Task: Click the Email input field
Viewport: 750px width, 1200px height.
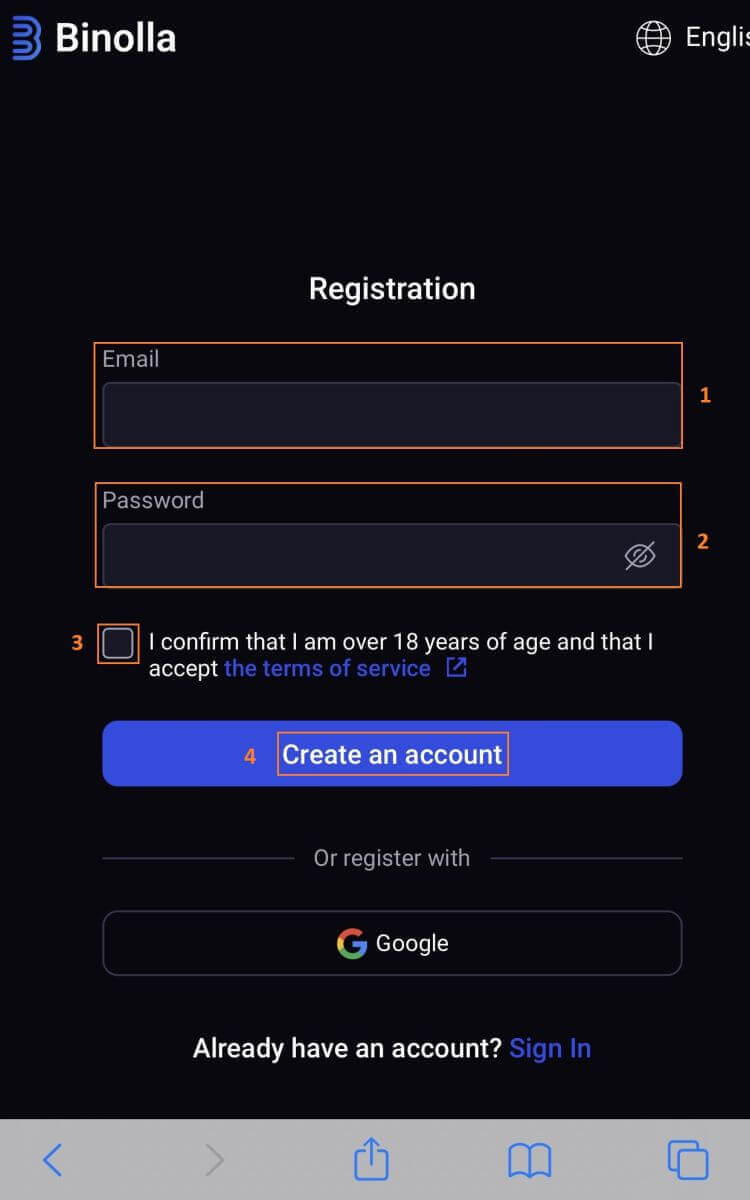Action: pos(391,413)
